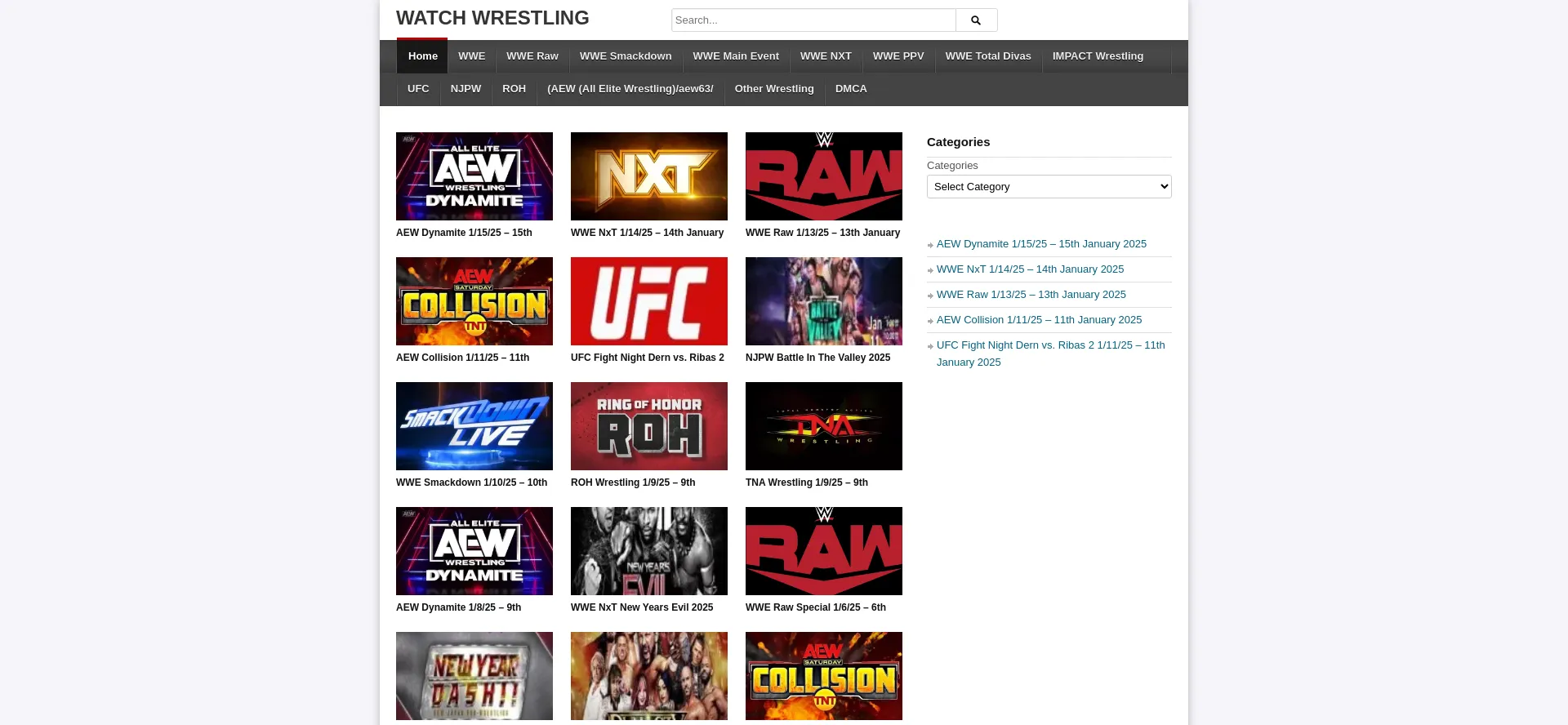Open Other Wrestling menu item
The image size is (1568, 725).
[774, 89]
